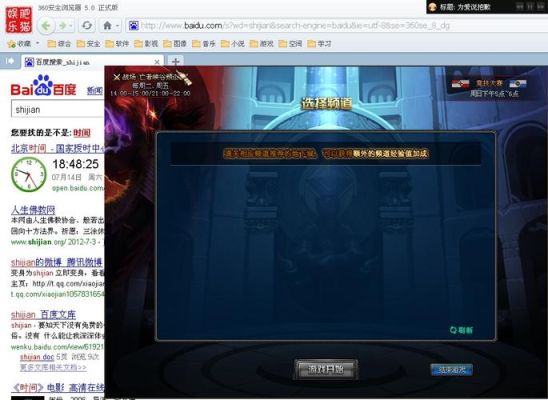Expand the dropdown arrow beside forward button
This screenshot has width=548, height=400.
coord(71,26)
